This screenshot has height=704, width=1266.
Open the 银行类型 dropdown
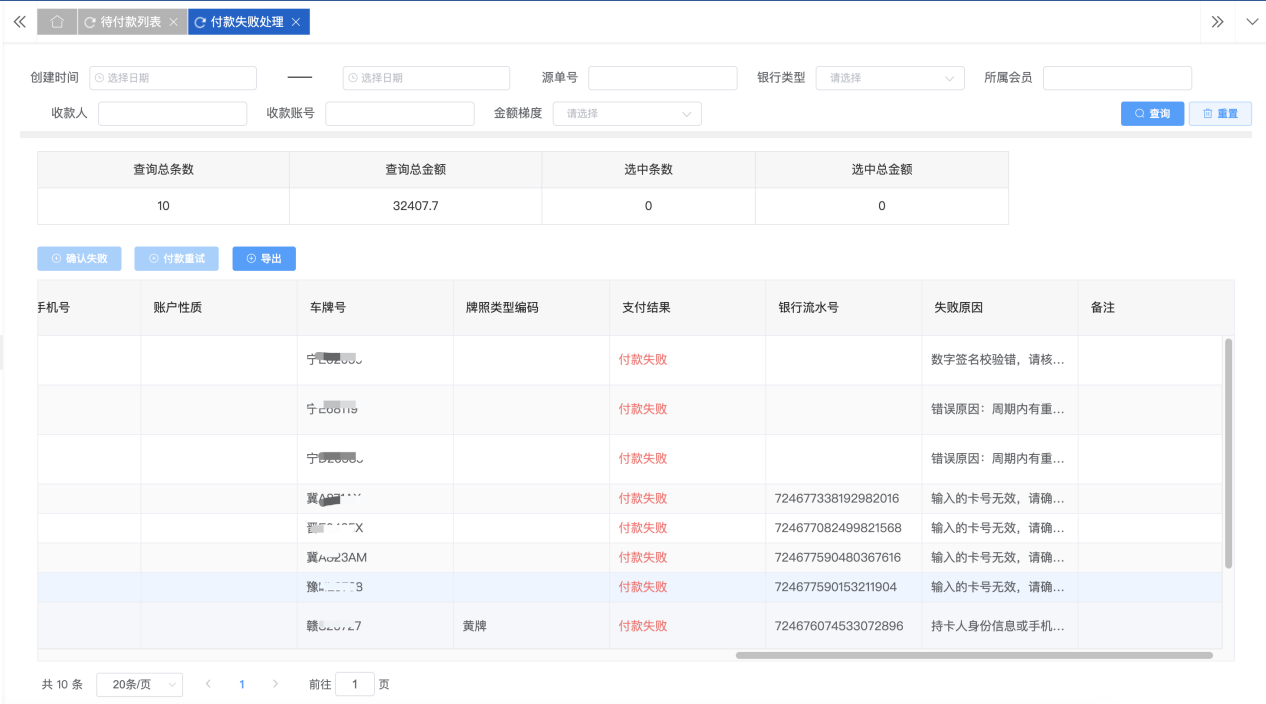[x=890, y=78]
